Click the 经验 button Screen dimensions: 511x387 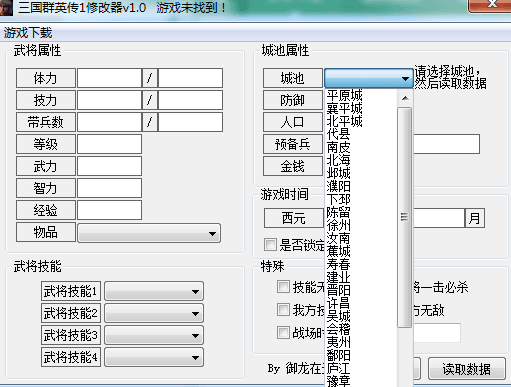pyautogui.click(x=46, y=210)
